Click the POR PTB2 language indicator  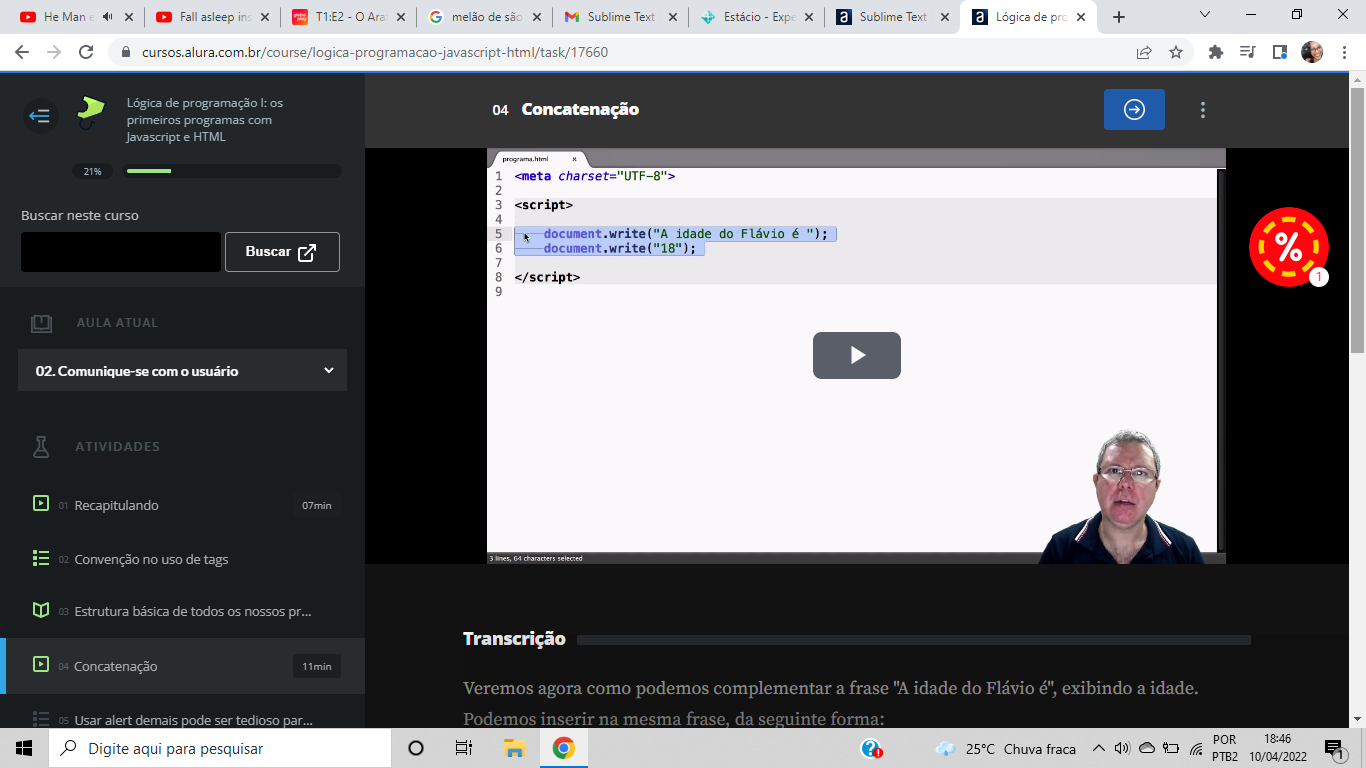click(x=1225, y=748)
